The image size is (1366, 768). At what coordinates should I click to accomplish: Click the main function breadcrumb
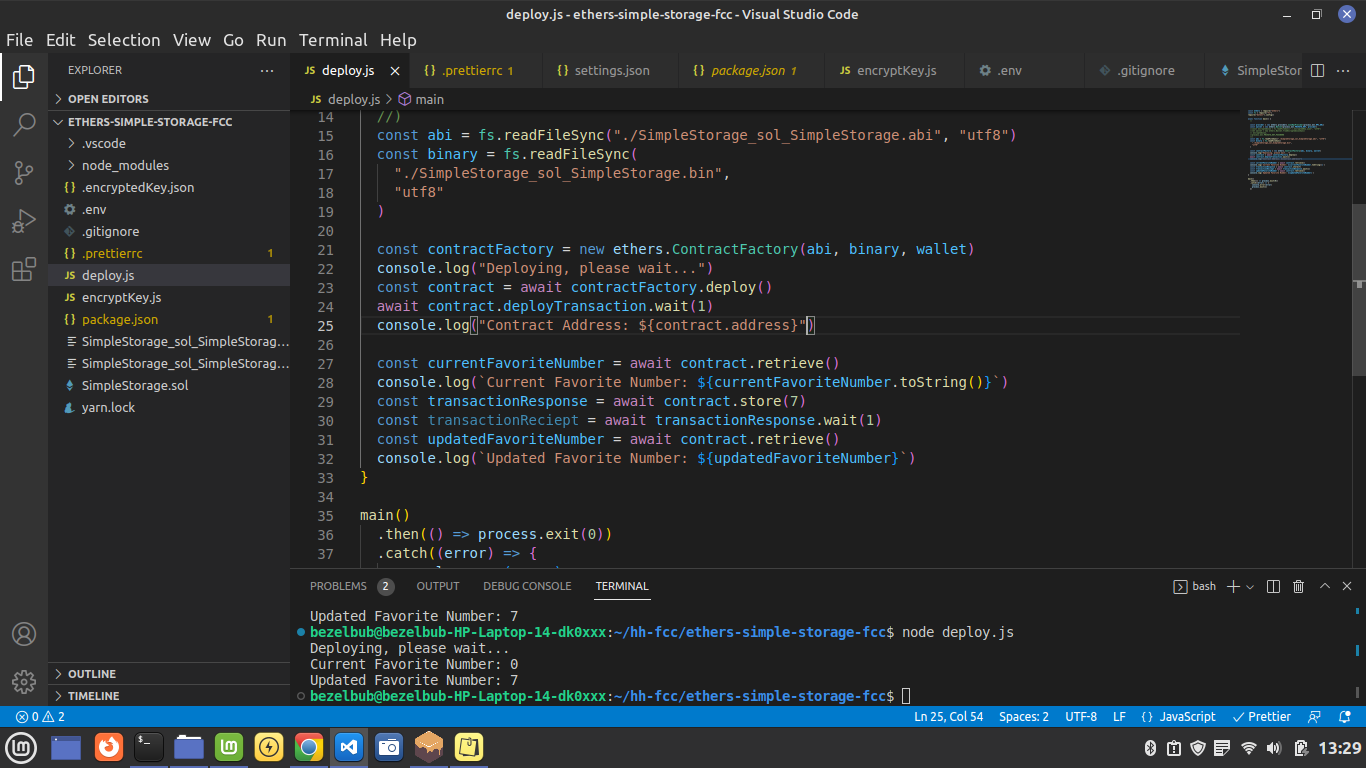(421, 99)
